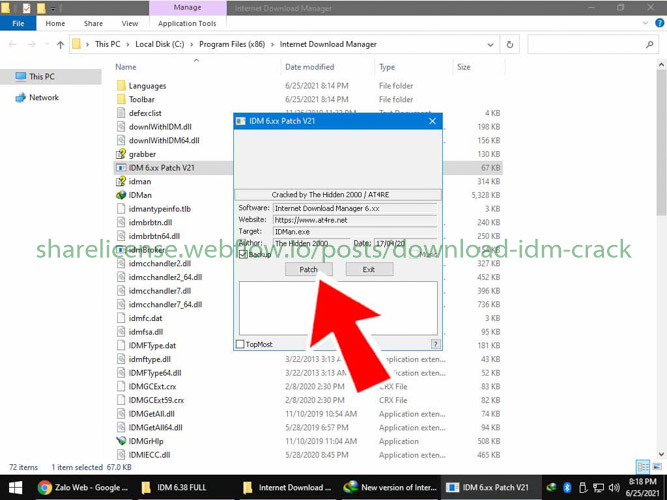Click the Back navigation arrow

(x=13, y=44)
